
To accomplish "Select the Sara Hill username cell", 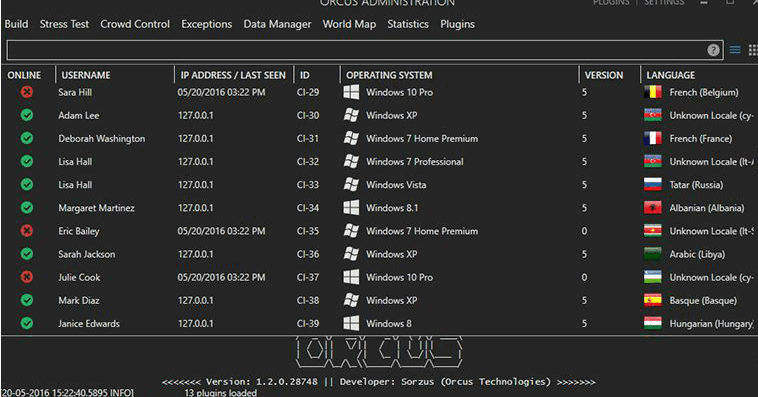I will (x=75, y=92).
